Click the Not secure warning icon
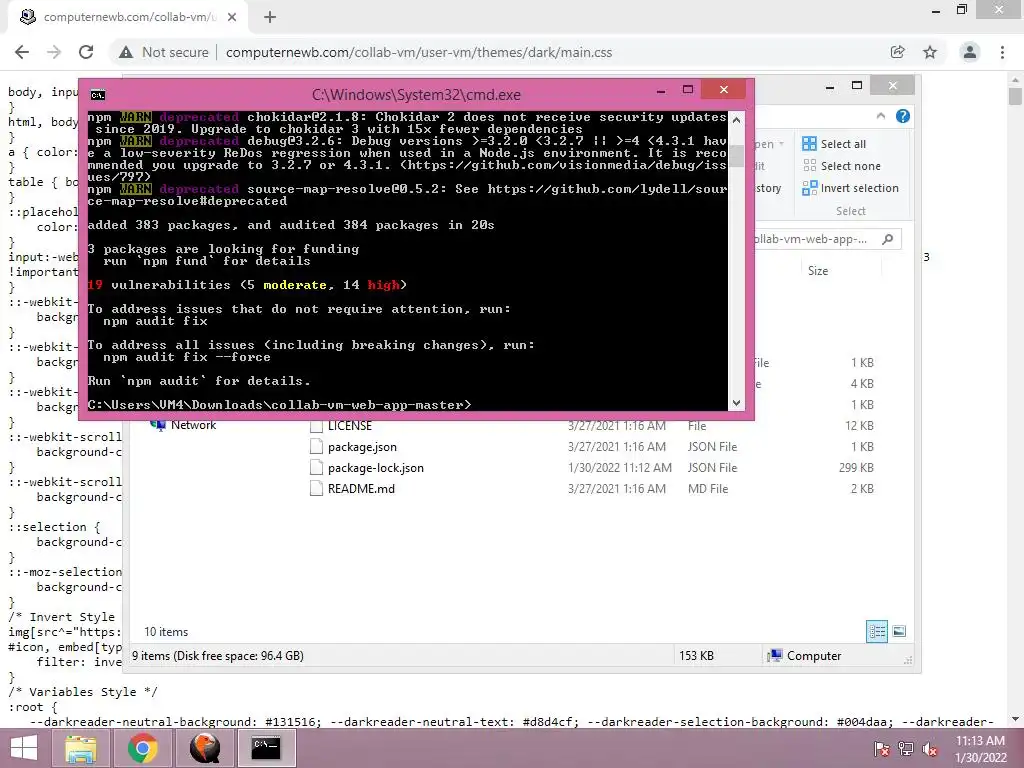The height and width of the screenshot is (768, 1024). [x=126, y=52]
